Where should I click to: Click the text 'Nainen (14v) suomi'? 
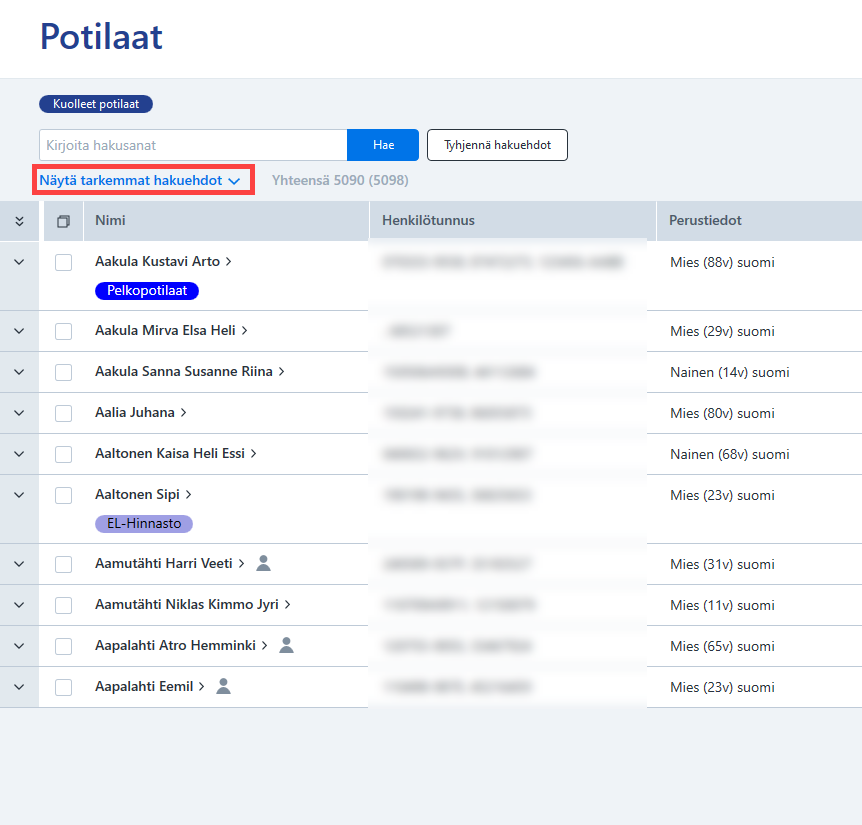[x=730, y=373]
